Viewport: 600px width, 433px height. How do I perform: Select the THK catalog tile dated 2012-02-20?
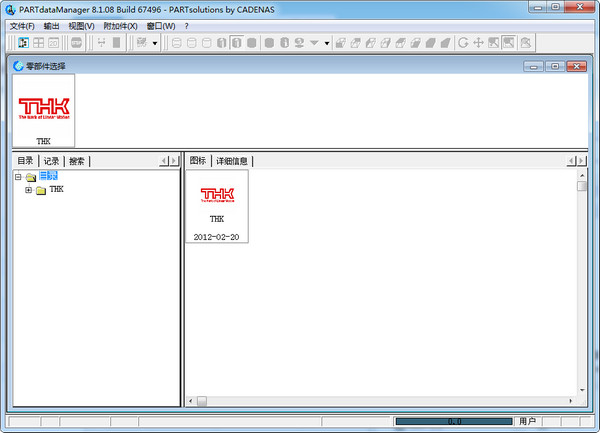(217, 206)
